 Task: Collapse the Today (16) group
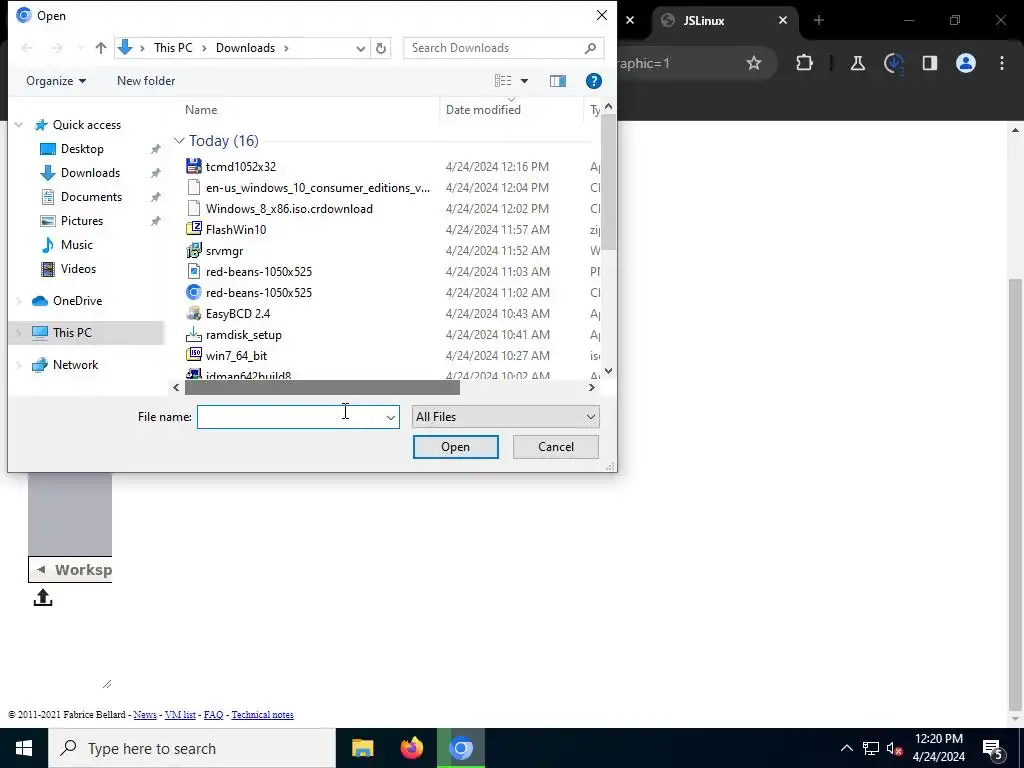click(x=179, y=141)
